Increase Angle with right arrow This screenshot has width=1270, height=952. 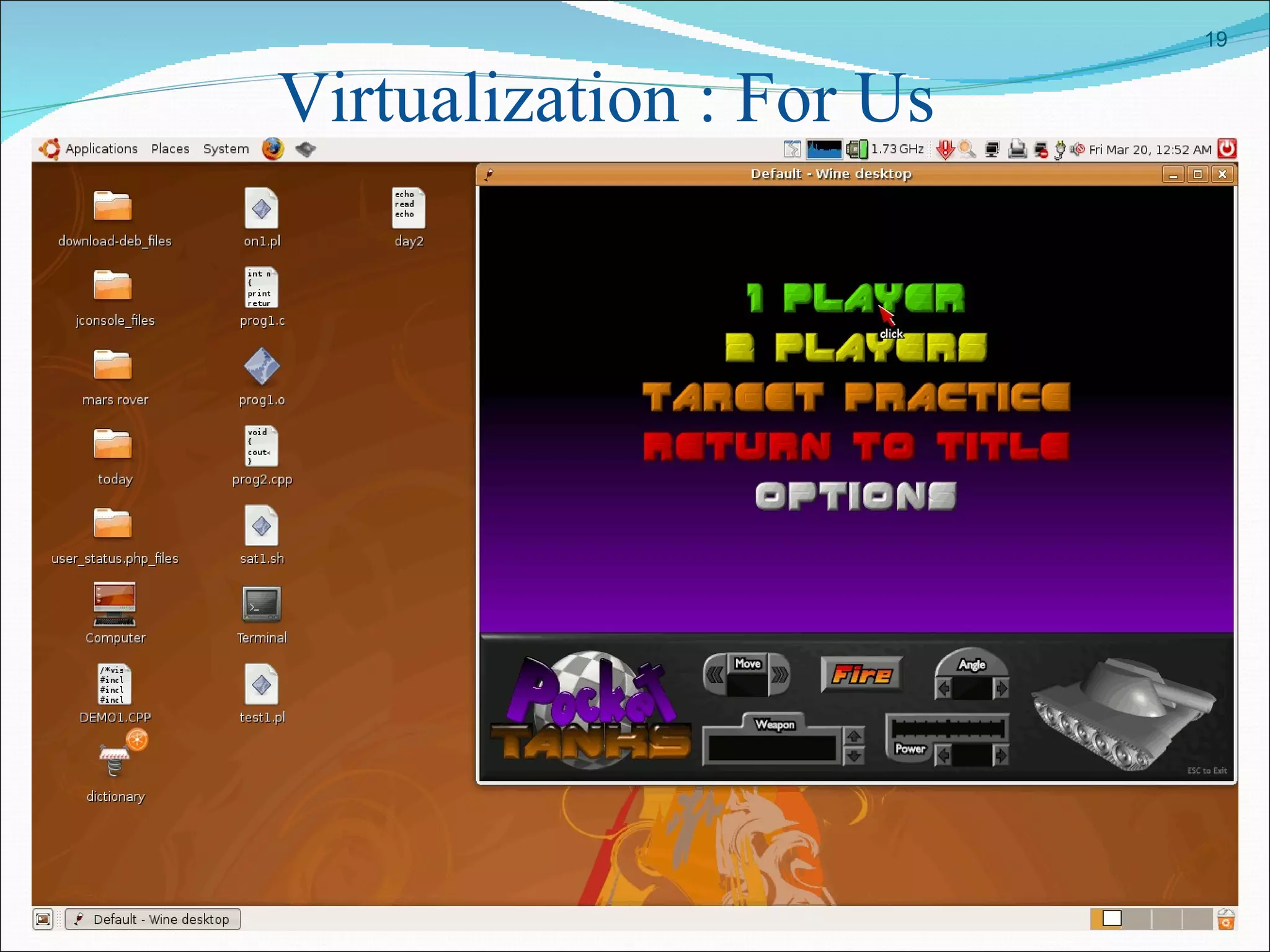click(x=1001, y=688)
